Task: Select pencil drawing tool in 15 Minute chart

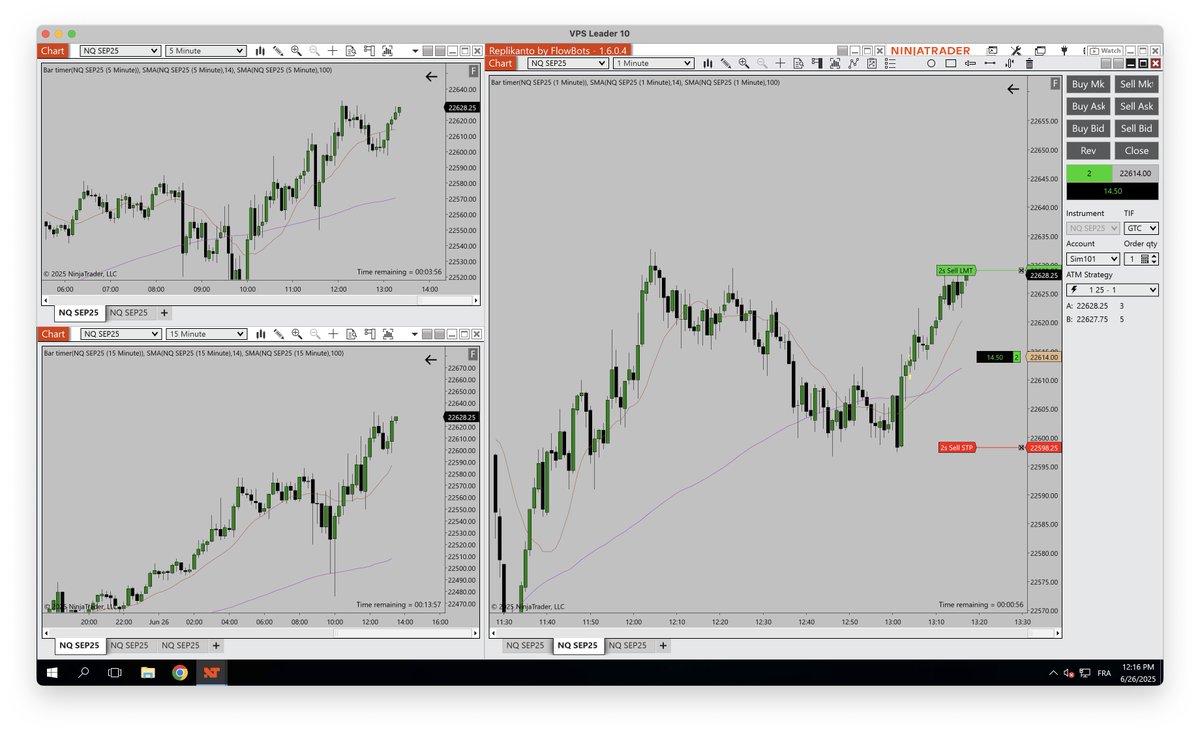Action: tap(279, 334)
